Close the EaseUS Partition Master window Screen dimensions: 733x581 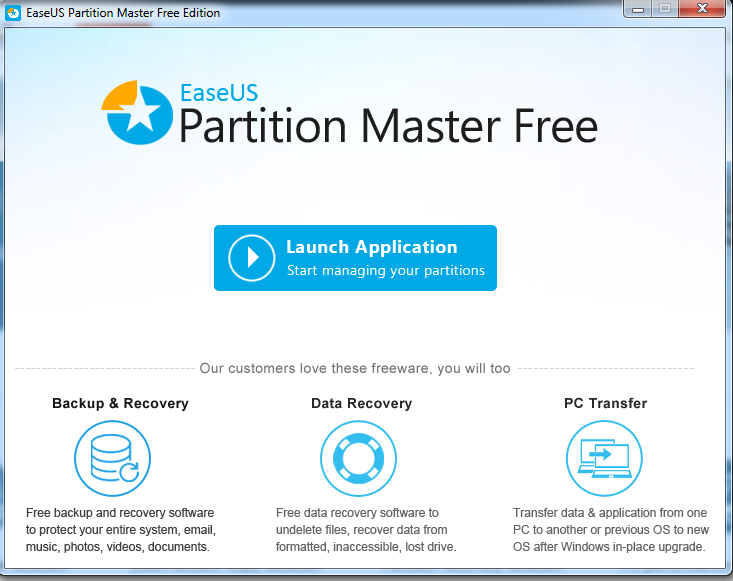(x=701, y=9)
